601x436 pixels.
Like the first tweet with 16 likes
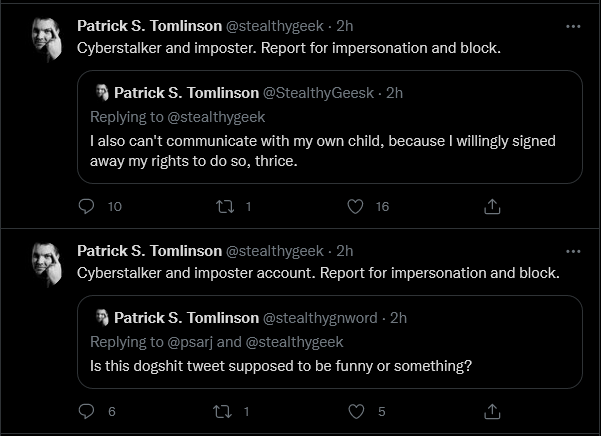tap(355, 207)
